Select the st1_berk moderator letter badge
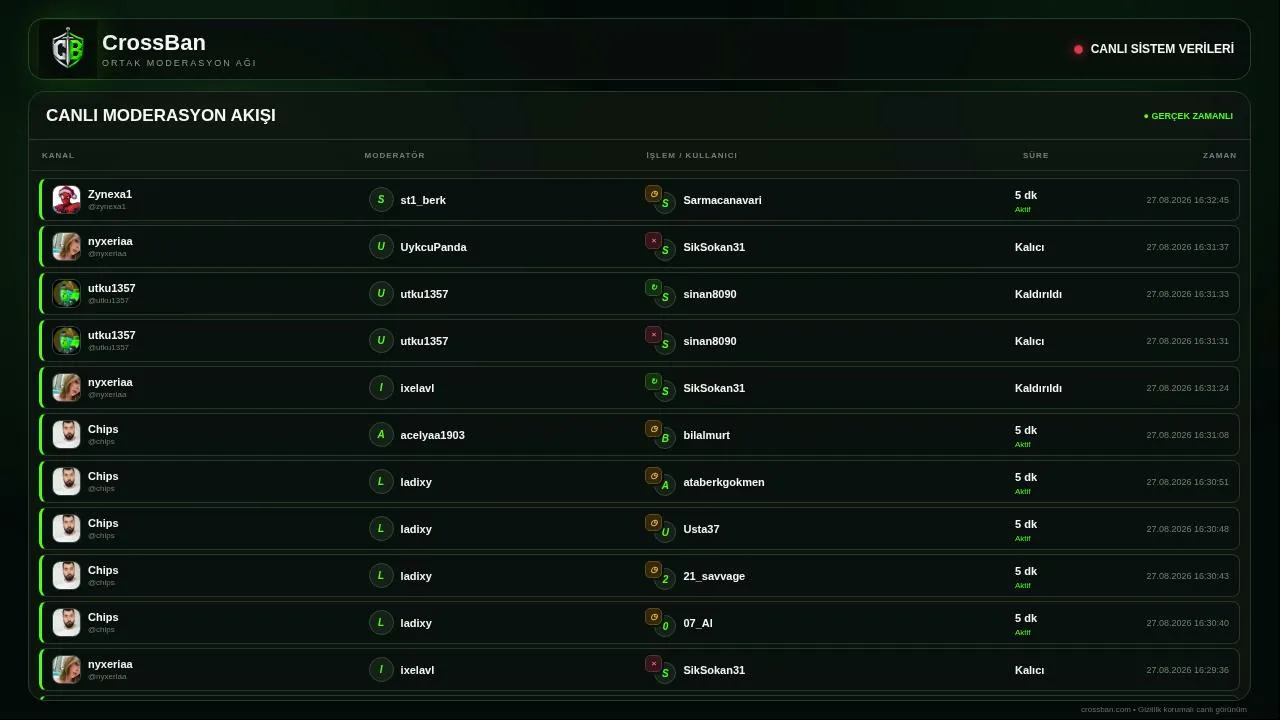This screenshot has width=1280, height=720. 381,200
